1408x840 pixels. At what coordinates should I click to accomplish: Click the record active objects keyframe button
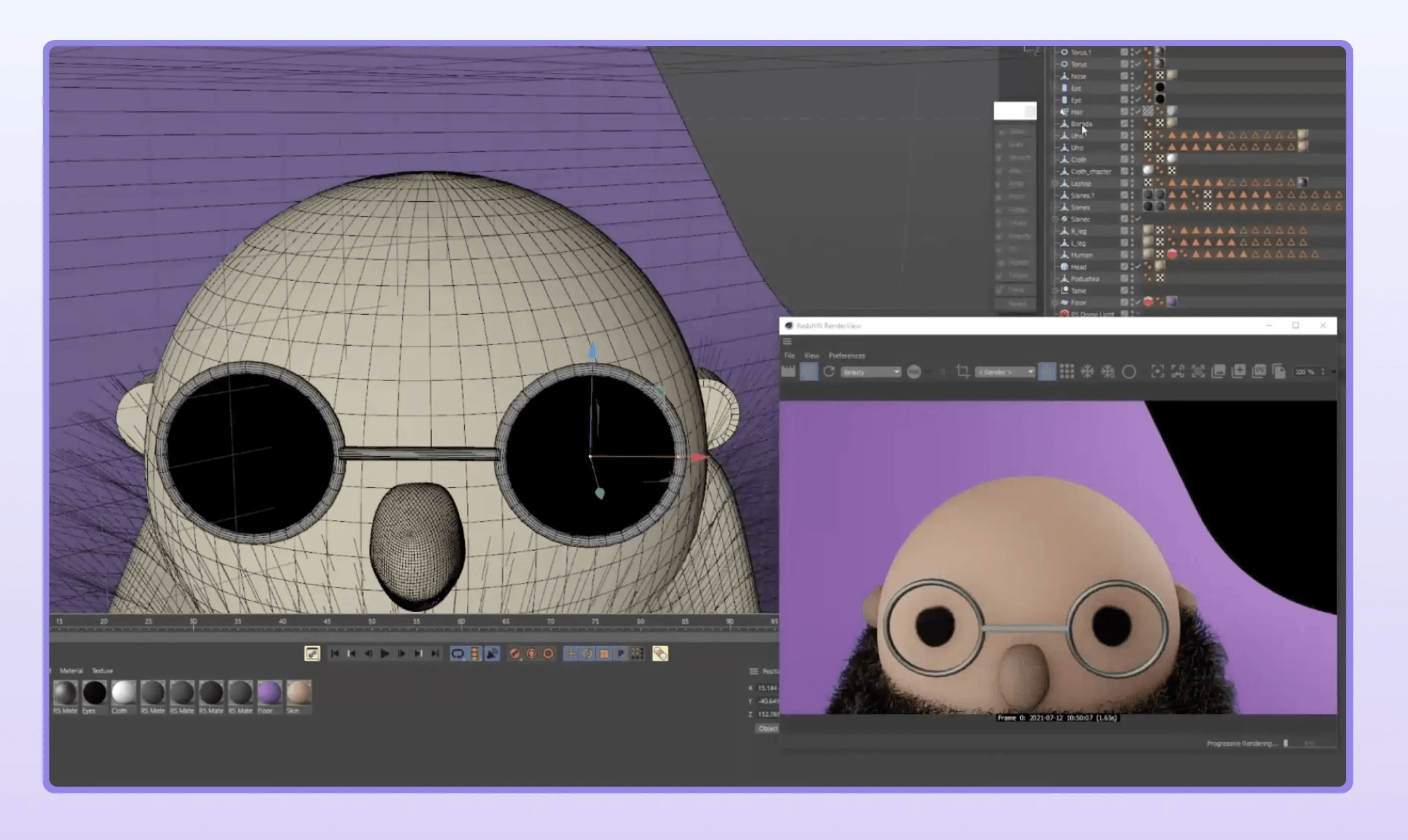point(515,653)
